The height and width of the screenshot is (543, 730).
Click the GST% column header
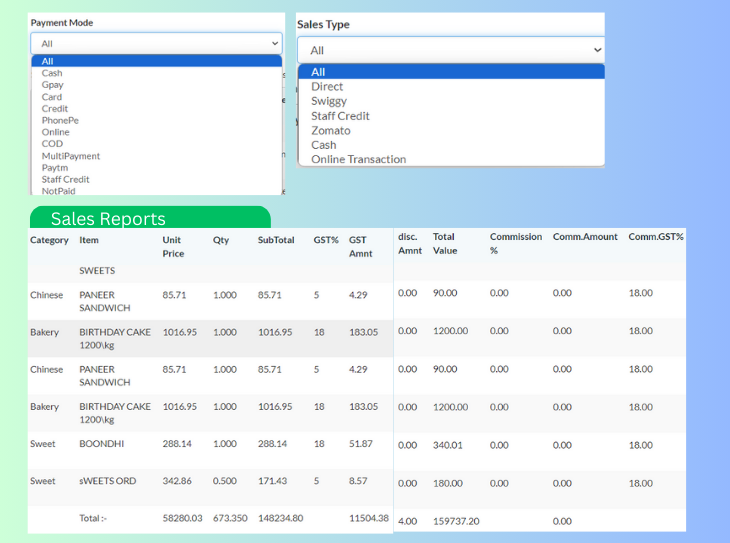(x=326, y=240)
